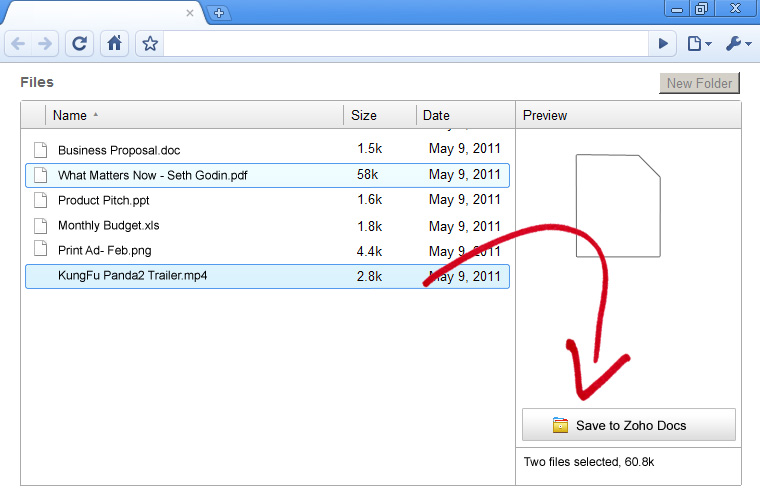Open a new tab with plus icon

pyautogui.click(x=220, y=13)
